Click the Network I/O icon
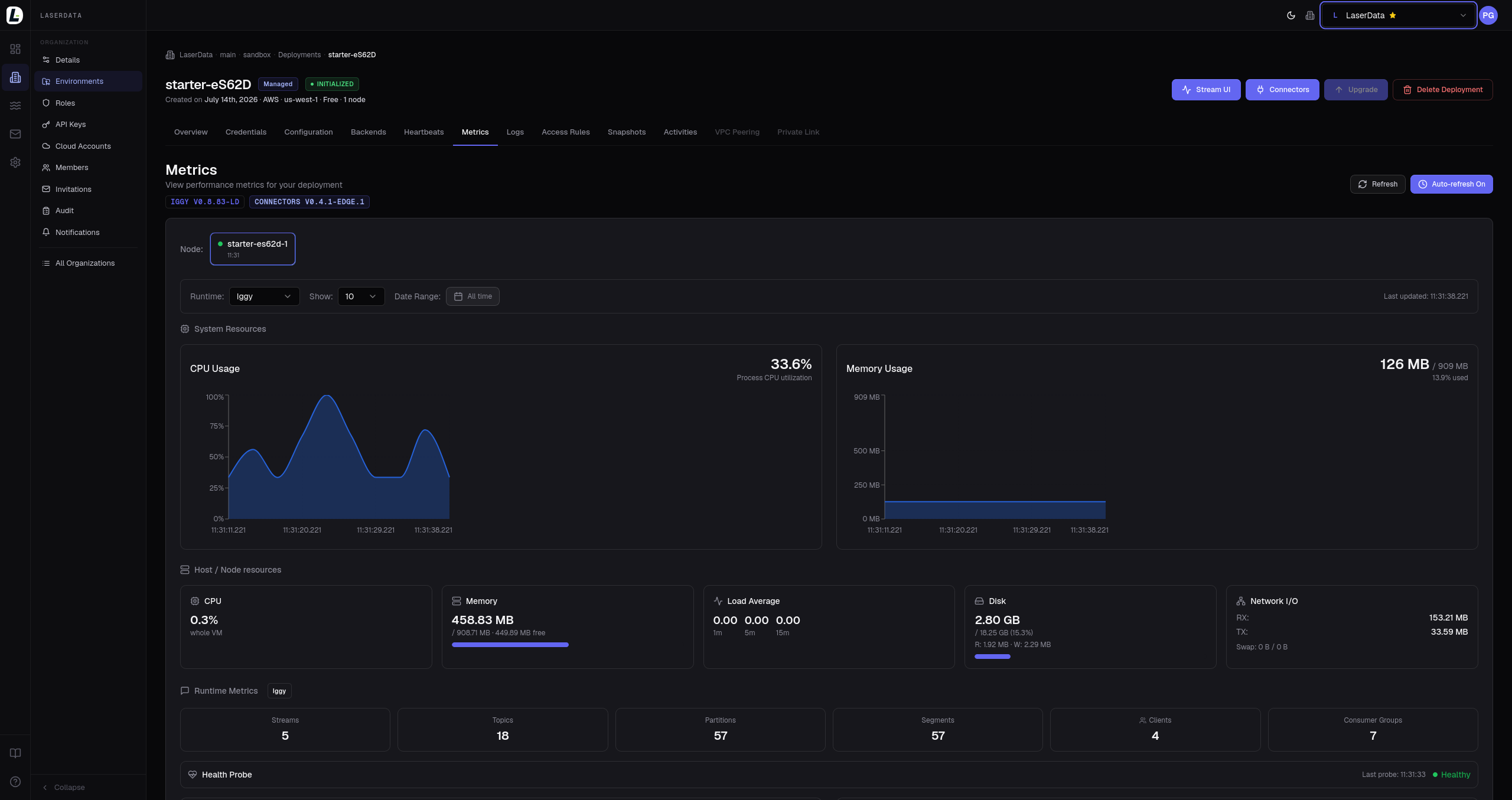The height and width of the screenshot is (800, 1512). point(1241,601)
